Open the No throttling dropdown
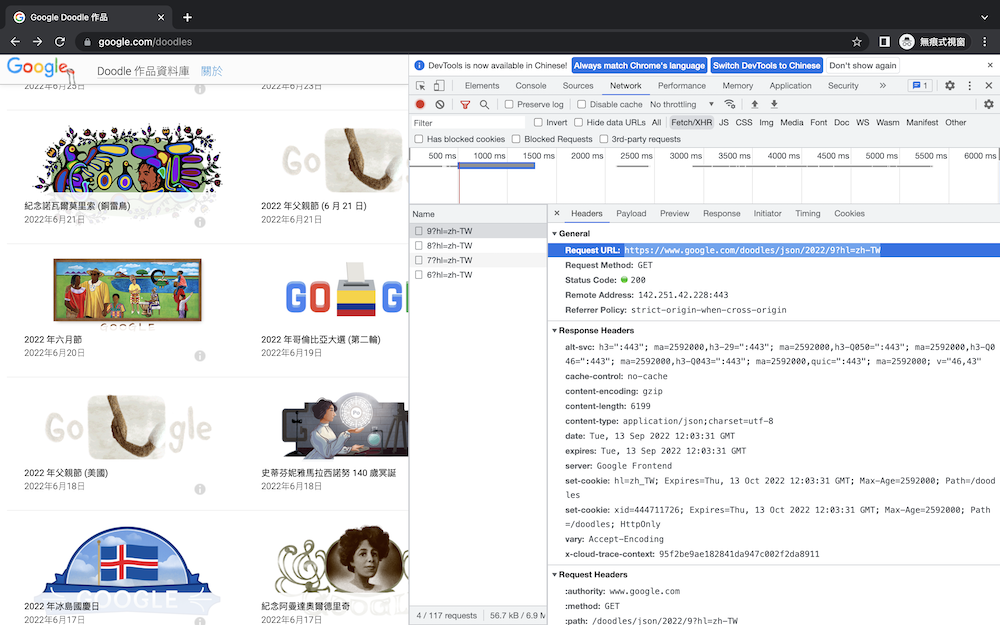The width and height of the screenshot is (1000, 625). [x=682, y=104]
